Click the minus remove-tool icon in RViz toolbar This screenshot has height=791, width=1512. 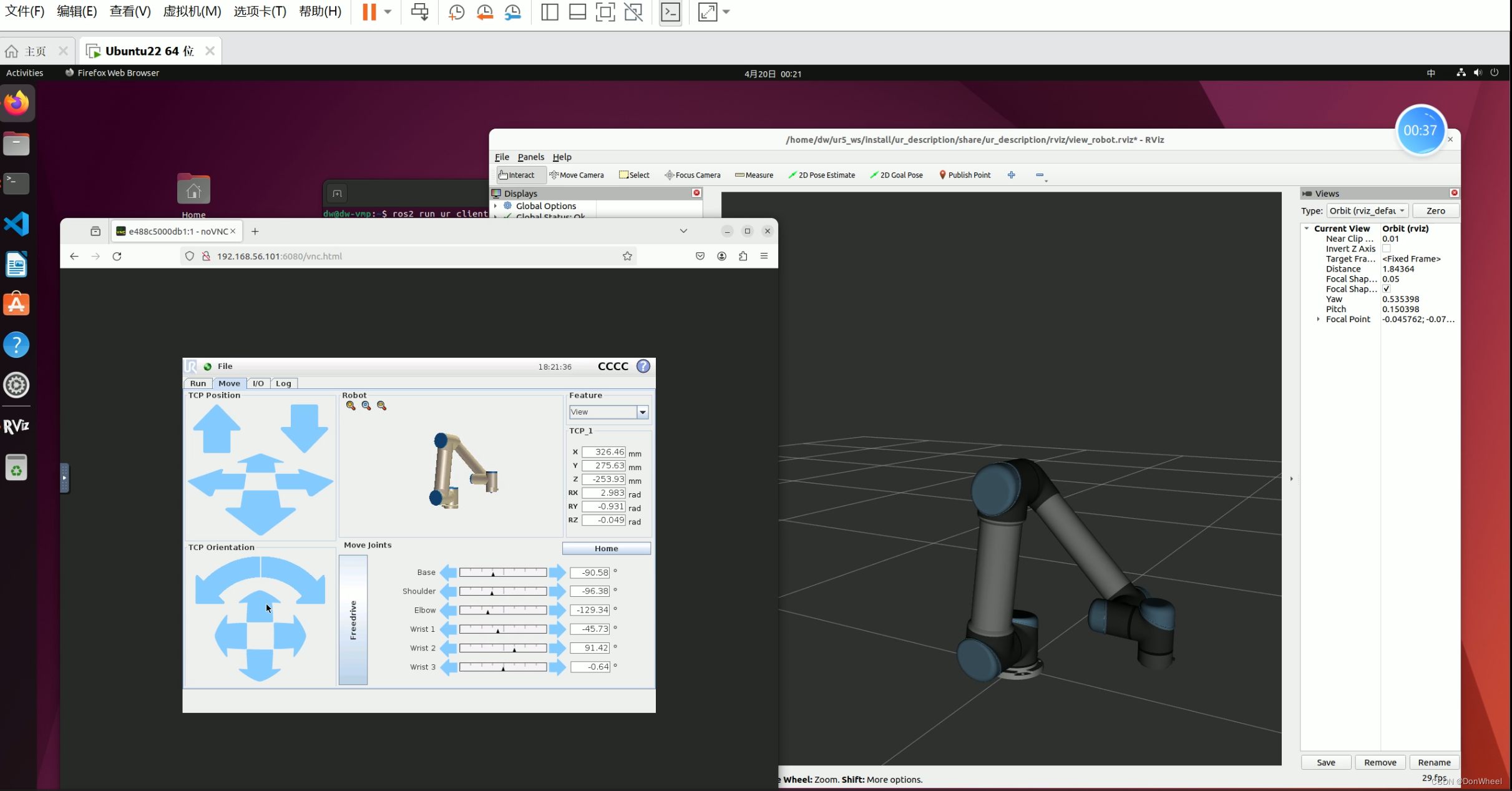1040,175
